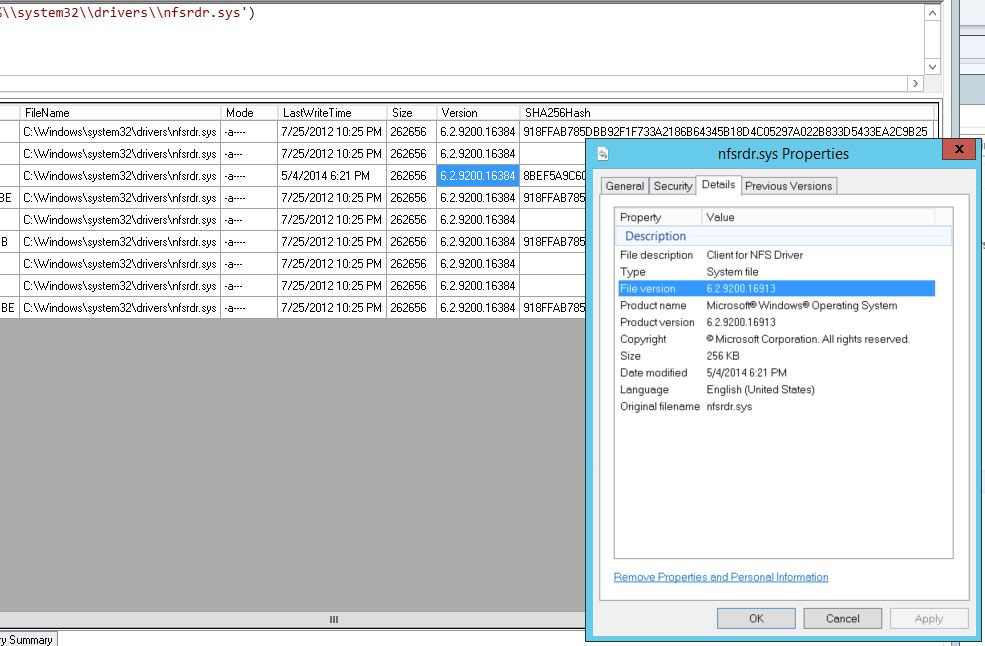The width and height of the screenshot is (985, 646).
Task: Click the file icon in Properties title bar
Action: pyautogui.click(x=603, y=154)
